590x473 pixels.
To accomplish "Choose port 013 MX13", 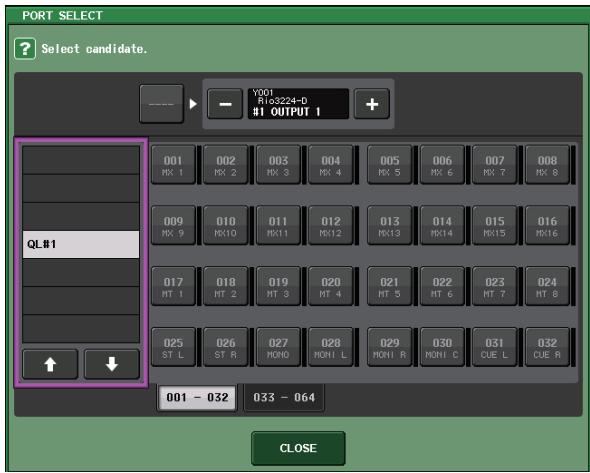I will point(389,225).
